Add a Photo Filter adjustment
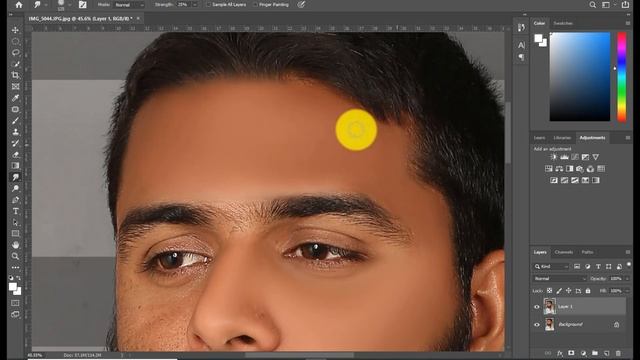640x360 pixels. (580, 169)
